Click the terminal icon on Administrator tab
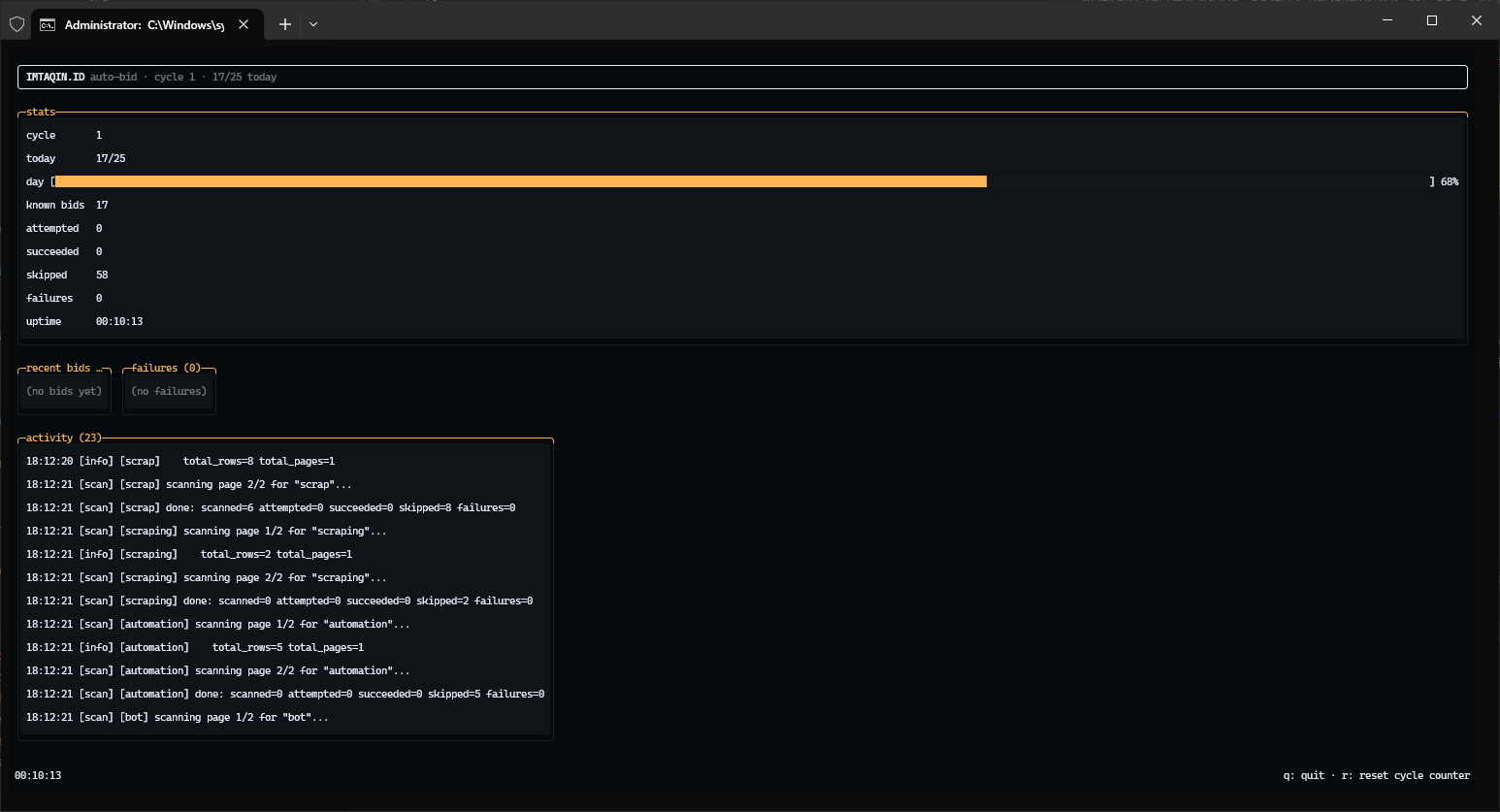 (47, 24)
